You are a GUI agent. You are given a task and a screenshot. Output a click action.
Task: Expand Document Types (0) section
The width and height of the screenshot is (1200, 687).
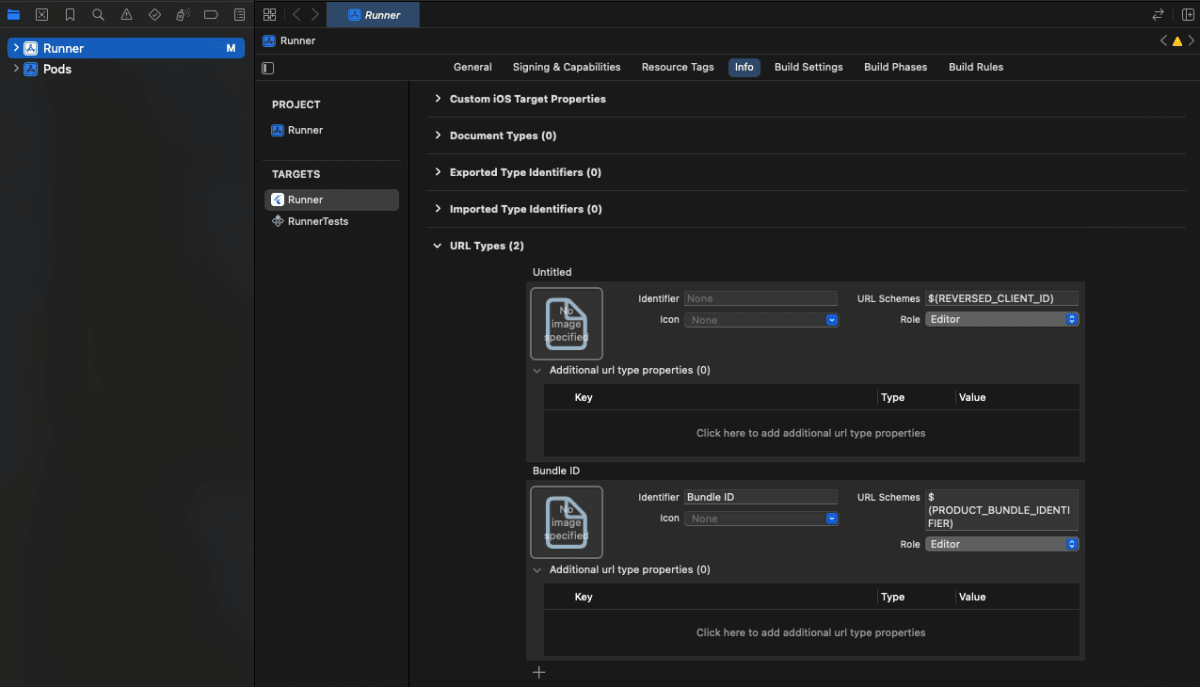(438, 135)
